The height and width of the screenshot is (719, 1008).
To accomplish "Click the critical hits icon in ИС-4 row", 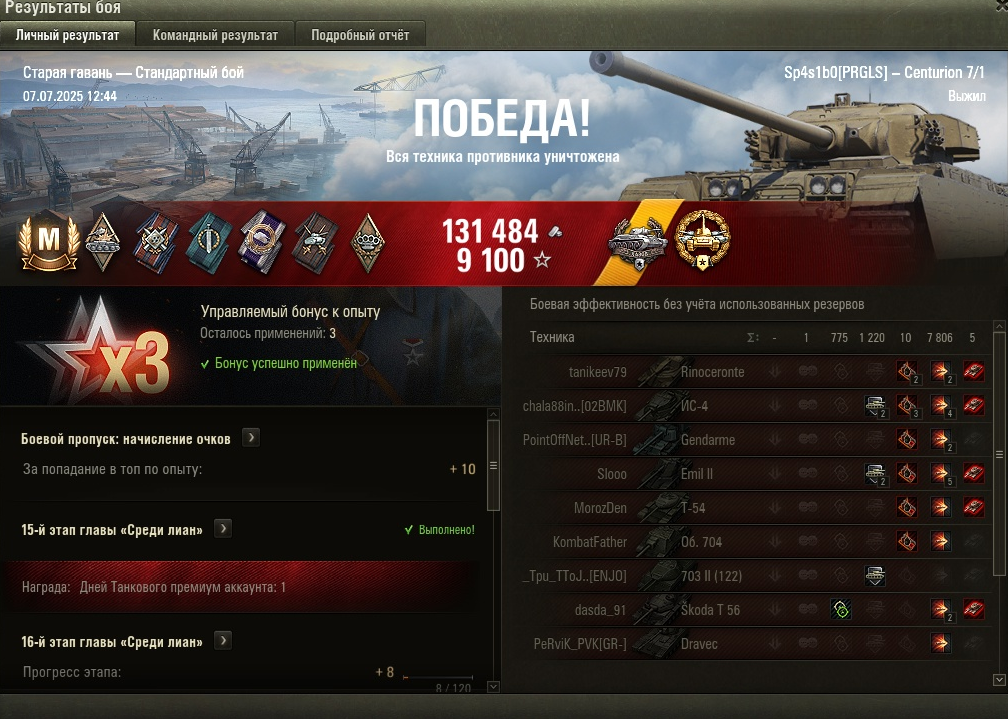I will point(906,406).
